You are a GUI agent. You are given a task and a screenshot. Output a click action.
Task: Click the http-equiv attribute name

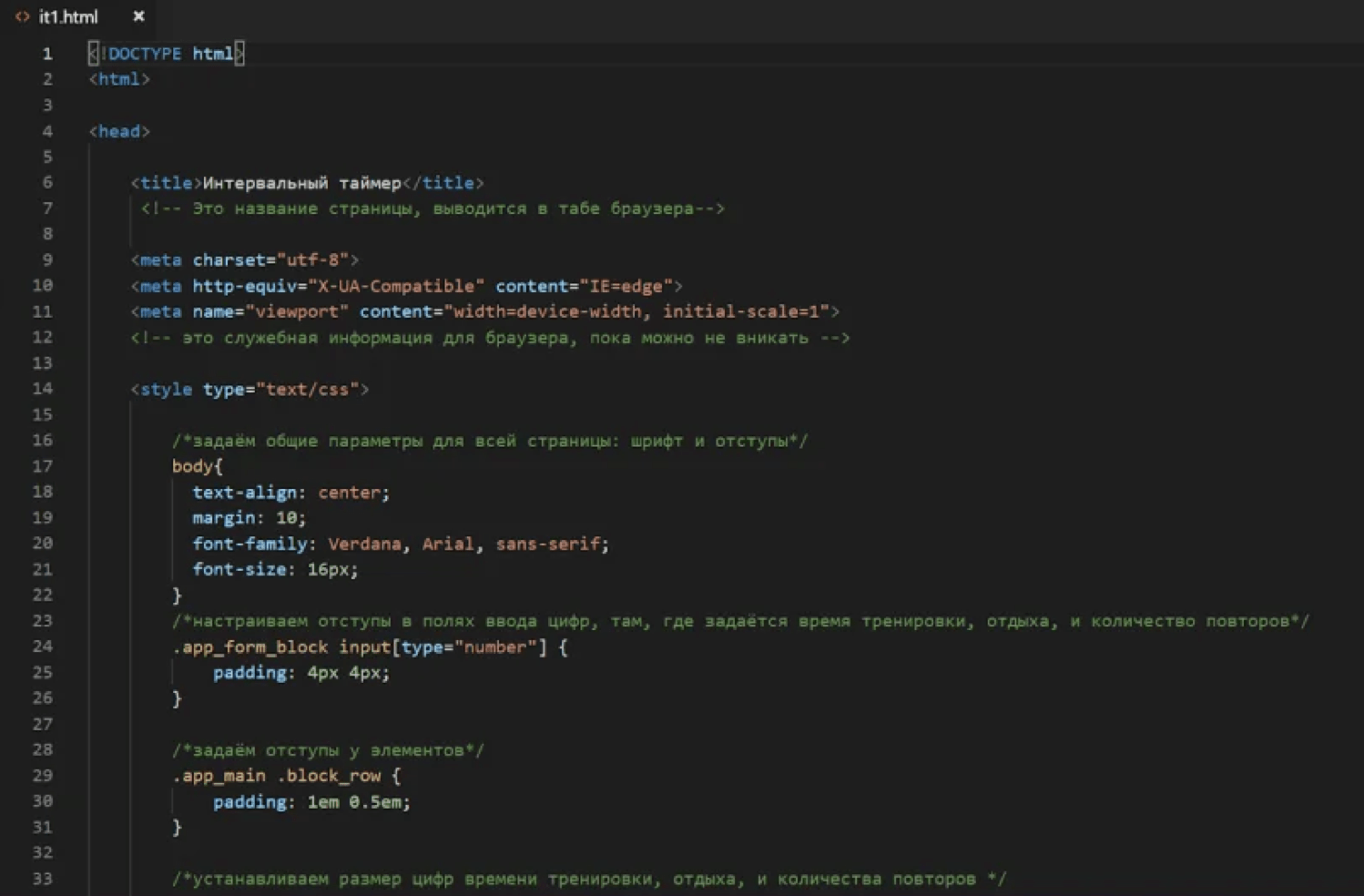pyautogui.click(x=244, y=286)
